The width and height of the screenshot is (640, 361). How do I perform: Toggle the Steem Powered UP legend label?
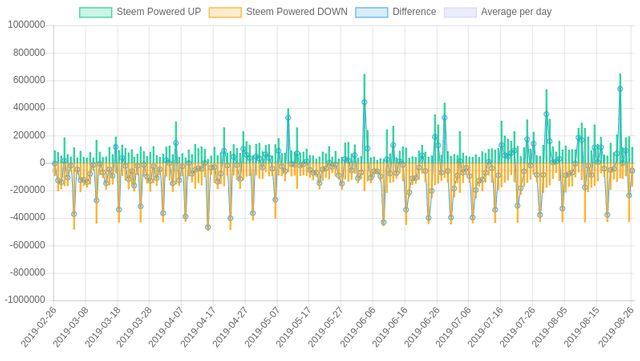point(159,12)
